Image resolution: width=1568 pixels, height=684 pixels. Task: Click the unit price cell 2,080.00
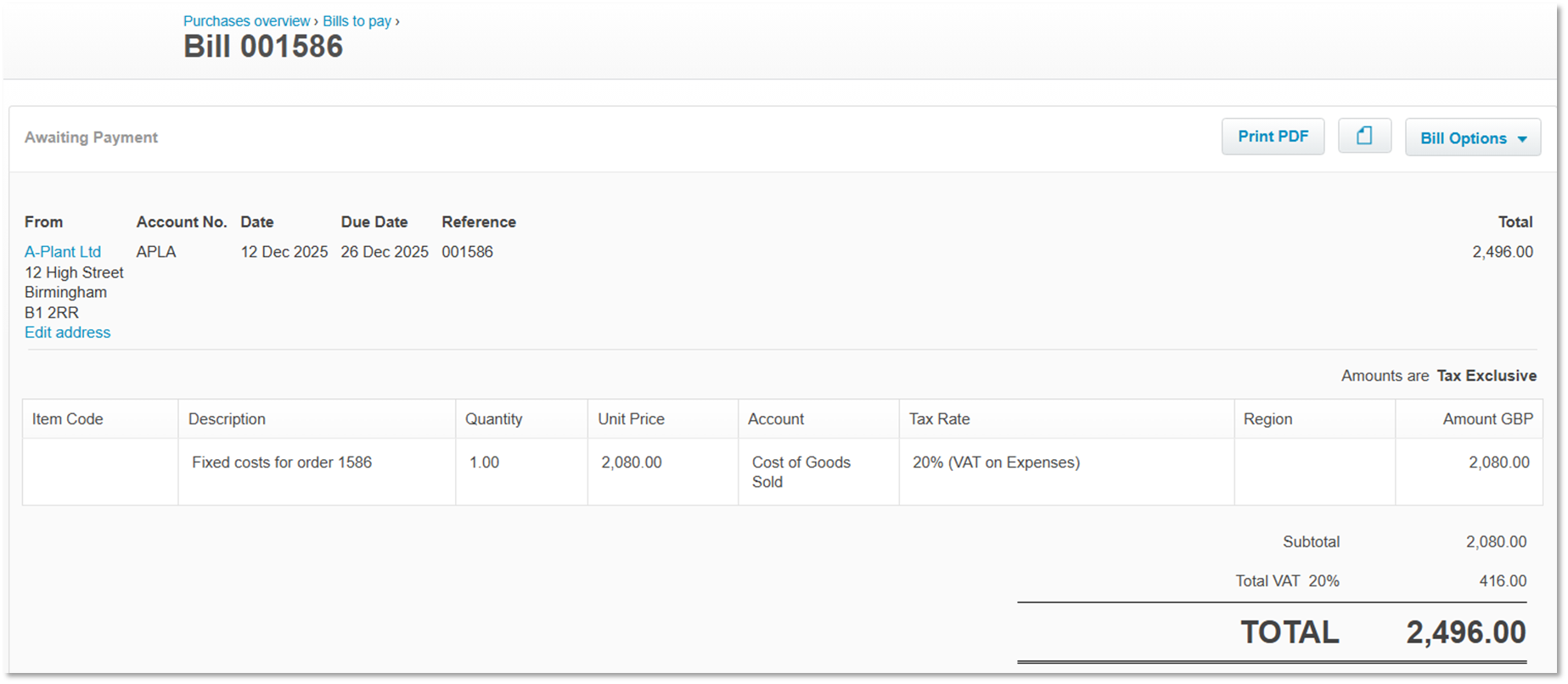(x=631, y=463)
